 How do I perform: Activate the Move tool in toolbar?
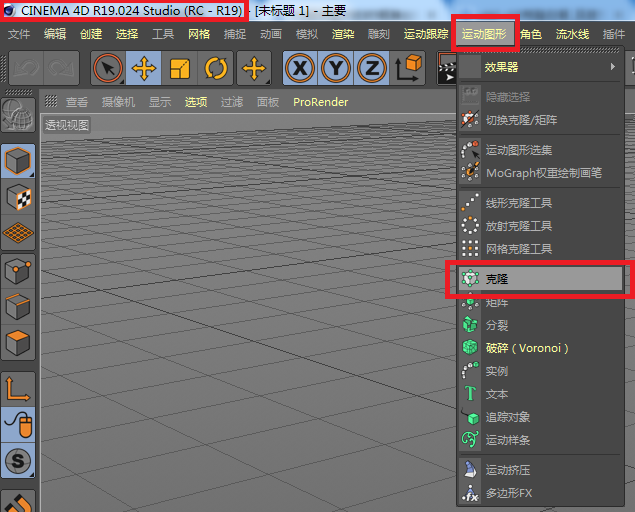pyautogui.click(x=143, y=68)
